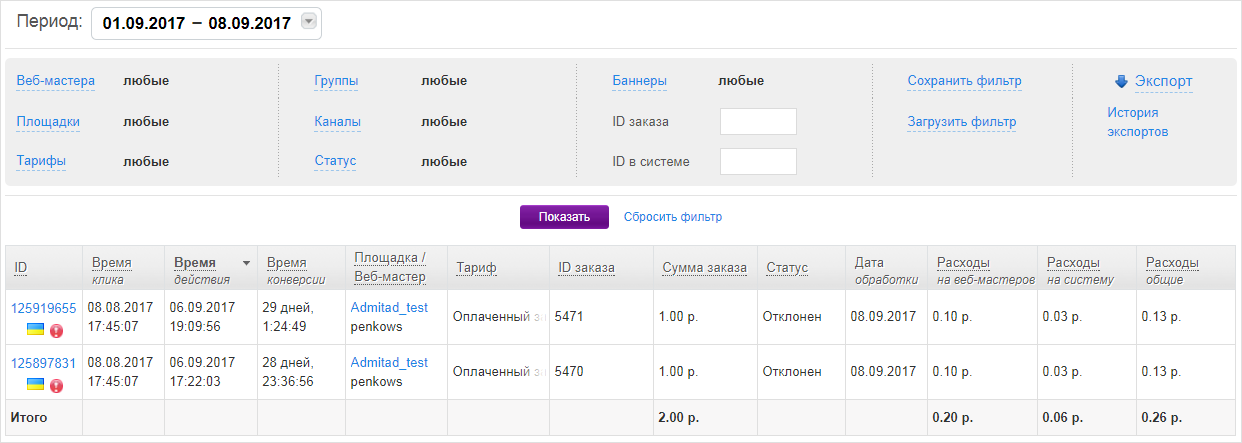Open the Период date range dropdown
Image resolution: width=1242 pixels, height=443 pixels.
[x=309, y=23]
